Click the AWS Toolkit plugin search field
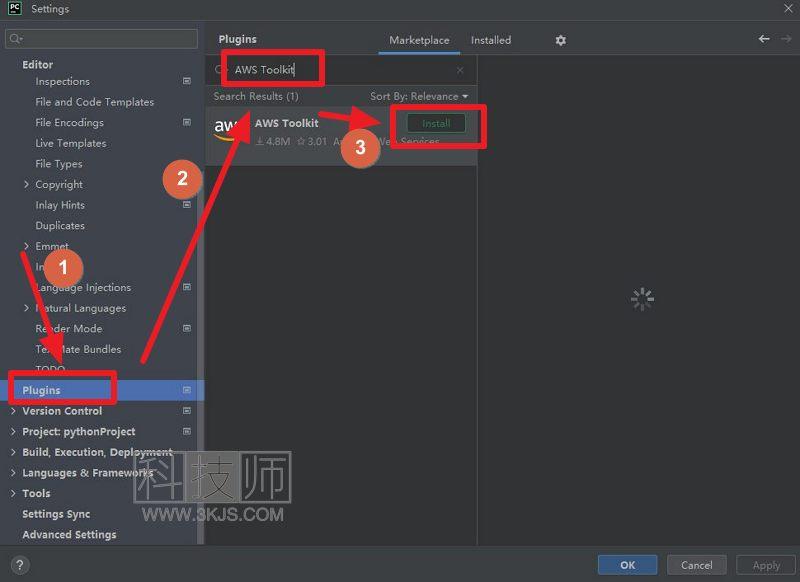Image resolution: width=800 pixels, height=582 pixels. click(339, 70)
